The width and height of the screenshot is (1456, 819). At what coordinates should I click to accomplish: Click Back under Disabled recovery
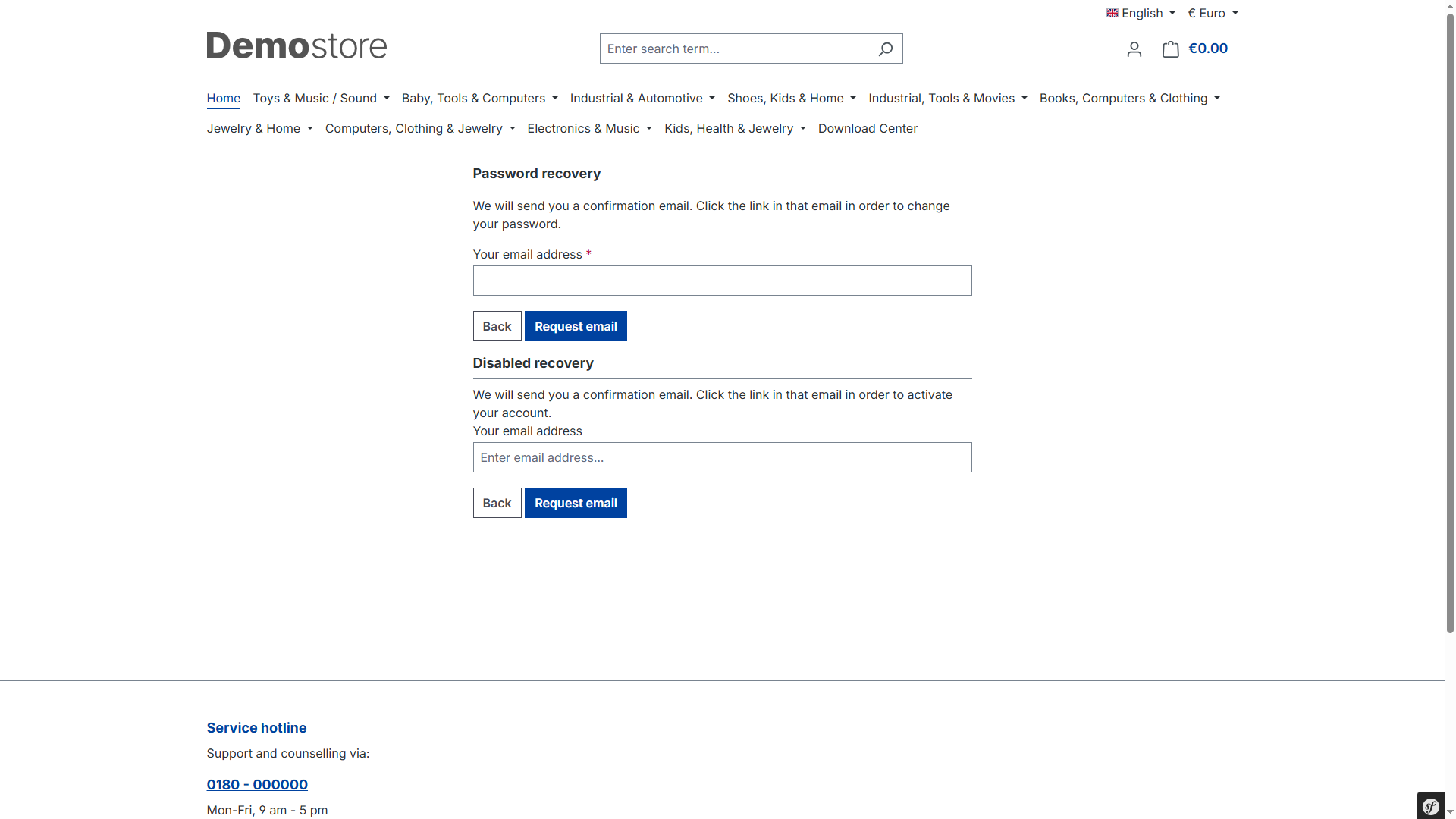click(x=497, y=503)
